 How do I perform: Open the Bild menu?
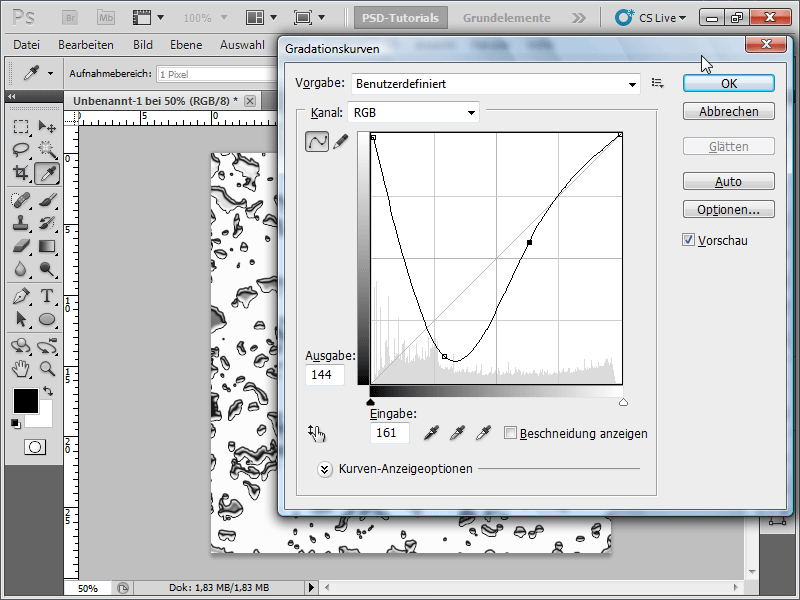point(143,45)
